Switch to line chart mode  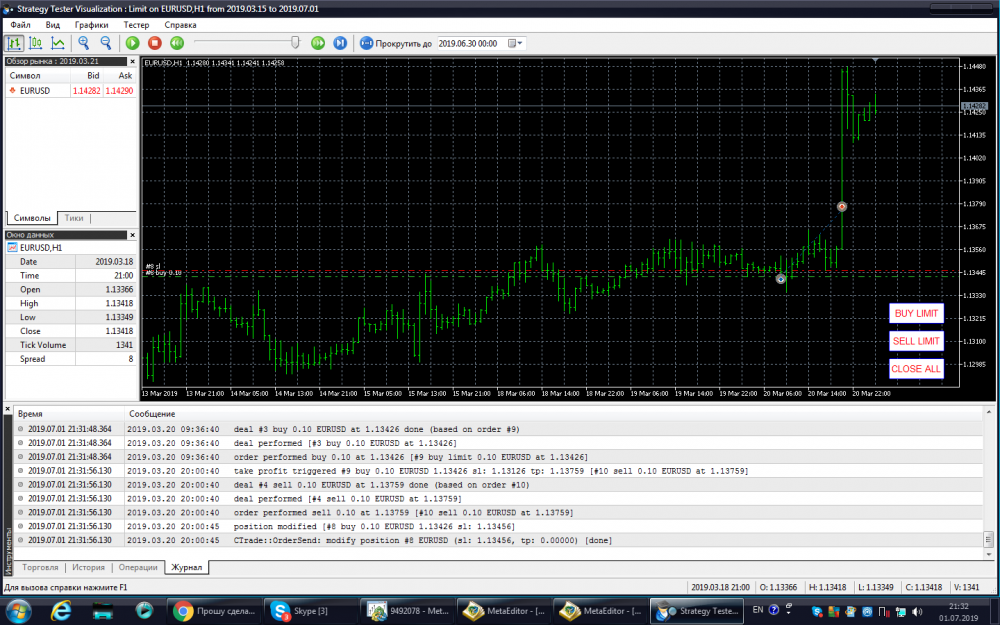pyautogui.click(x=58, y=43)
